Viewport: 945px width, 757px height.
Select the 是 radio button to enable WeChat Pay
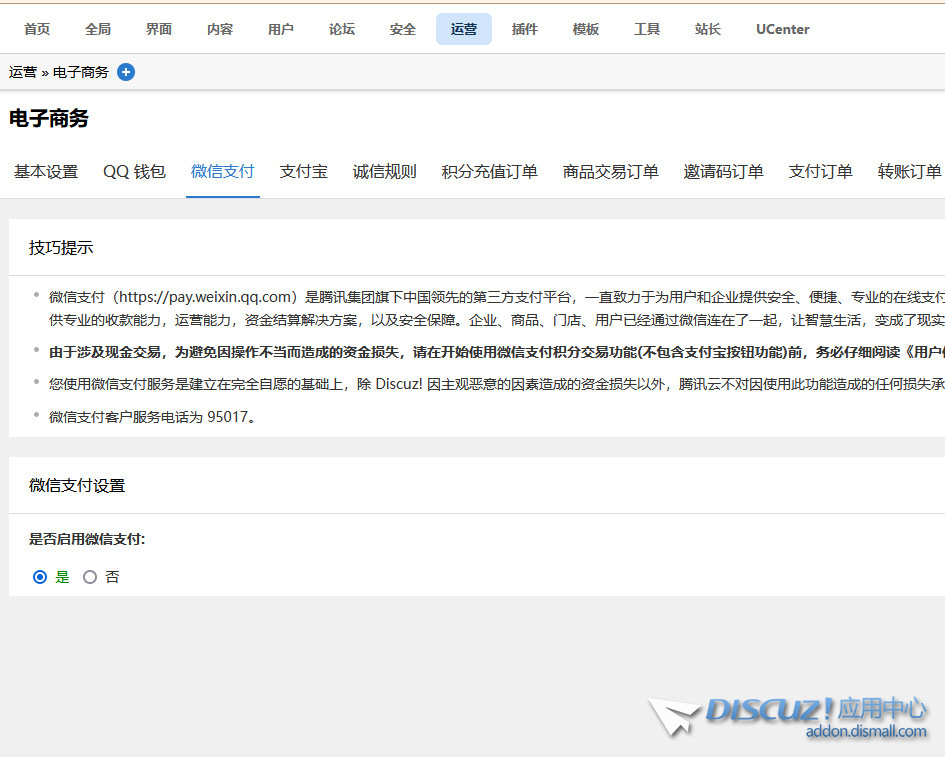point(40,577)
